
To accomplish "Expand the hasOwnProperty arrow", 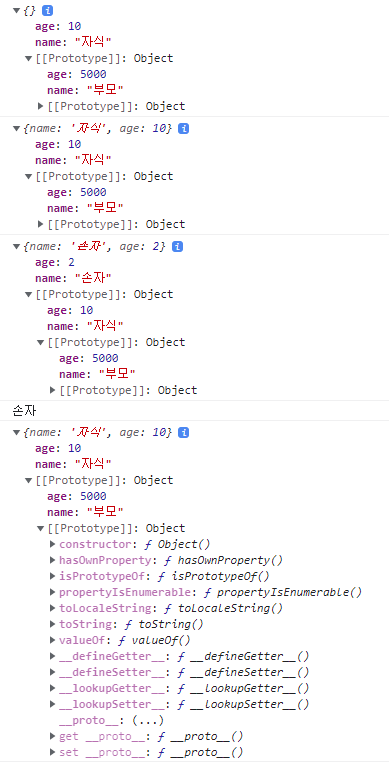I will [x=53, y=560].
